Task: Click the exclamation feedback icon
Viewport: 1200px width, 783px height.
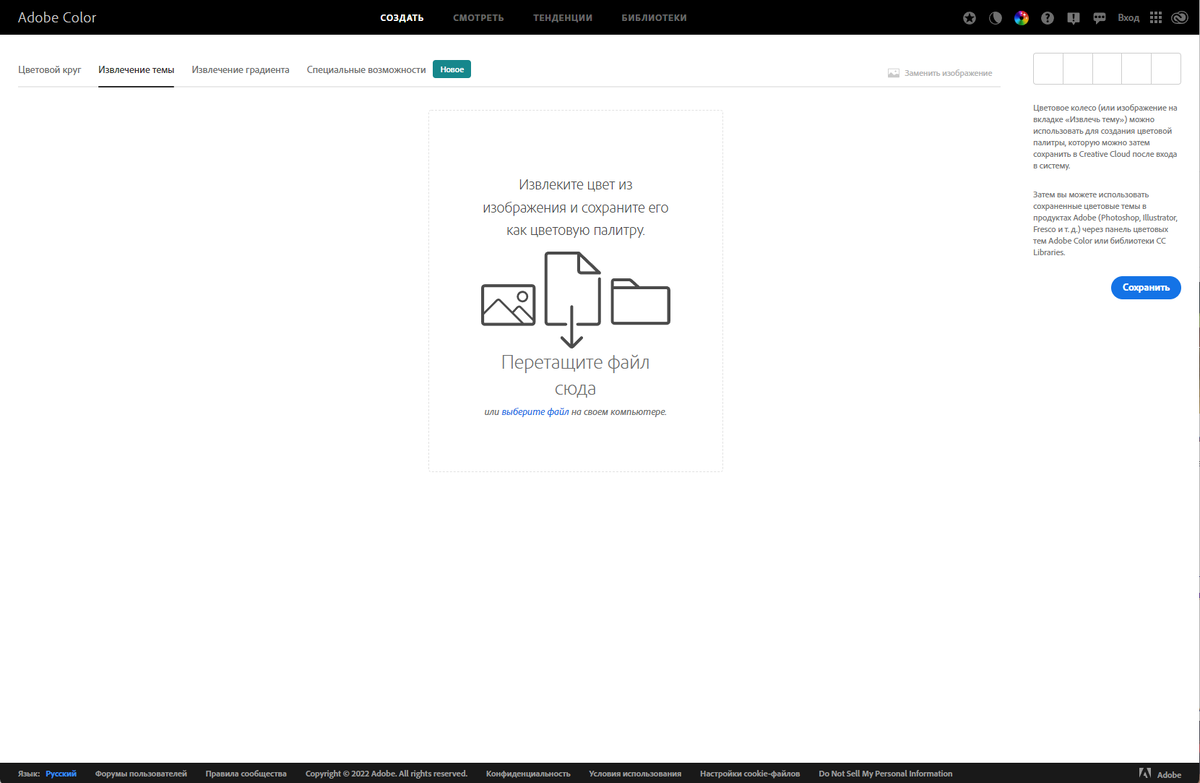Action: click(x=1073, y=18)
